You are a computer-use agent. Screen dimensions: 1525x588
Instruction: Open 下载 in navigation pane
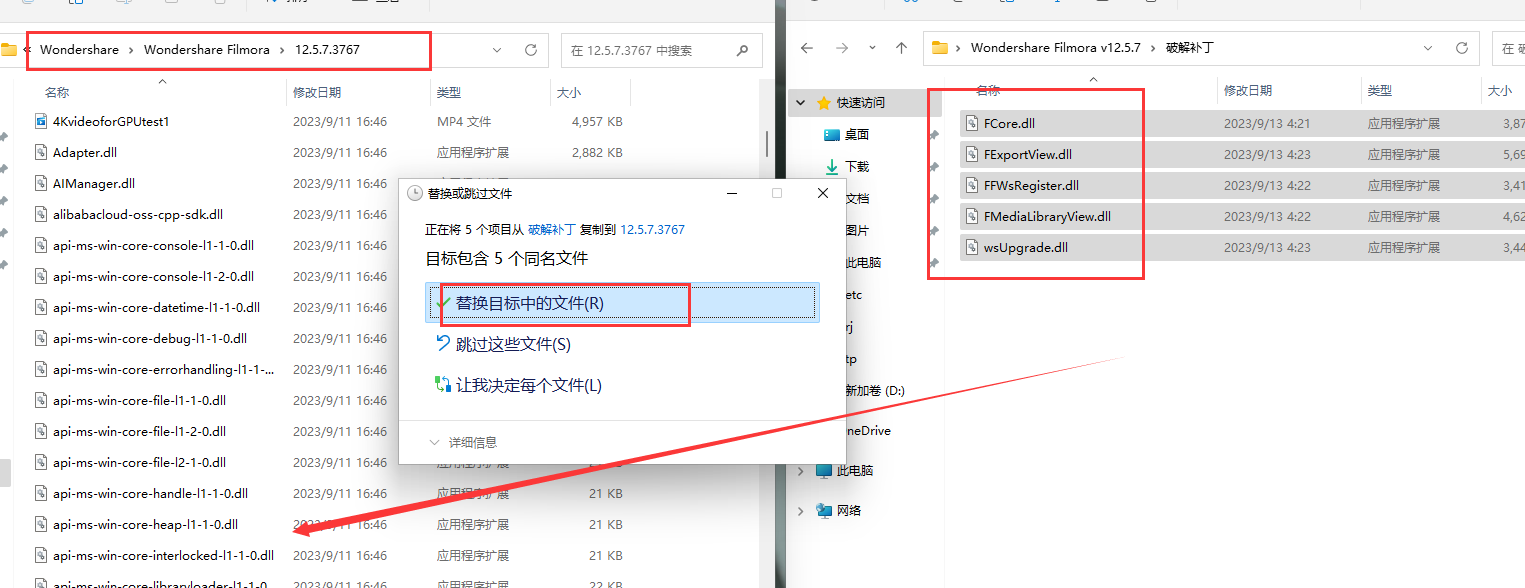[857, 166]
